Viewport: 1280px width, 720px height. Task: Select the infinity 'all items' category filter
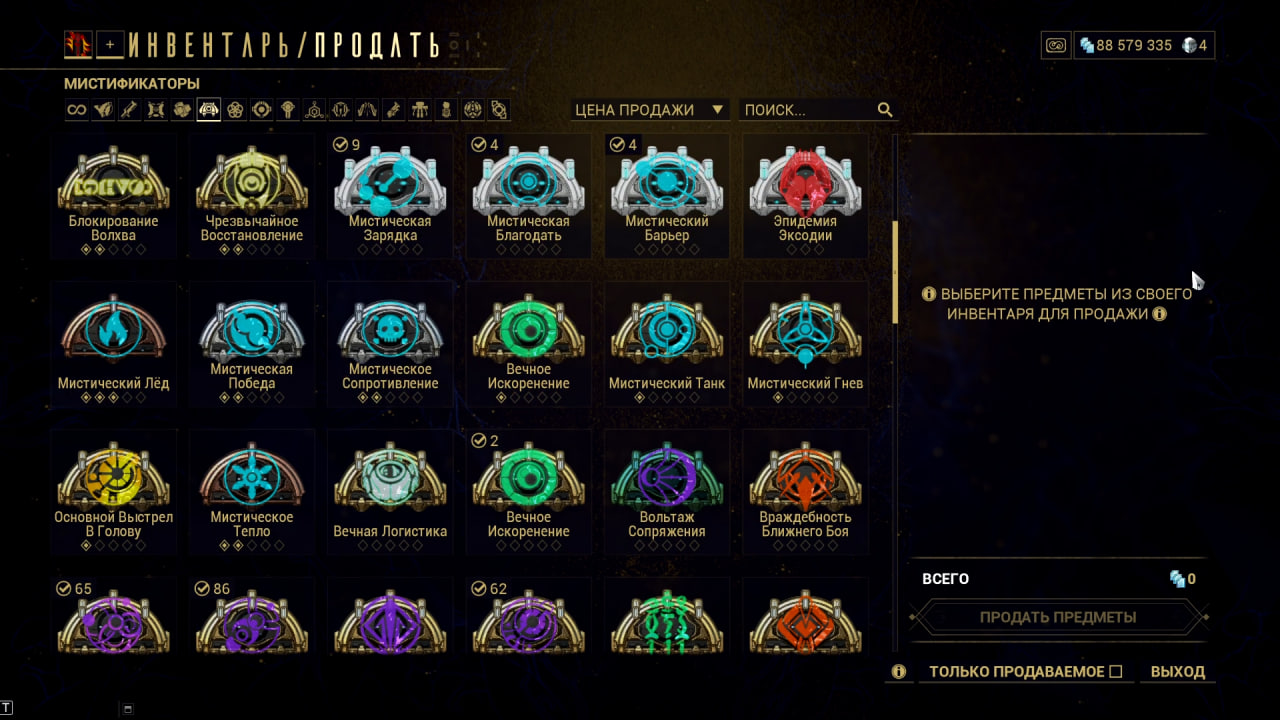[77, 110]
